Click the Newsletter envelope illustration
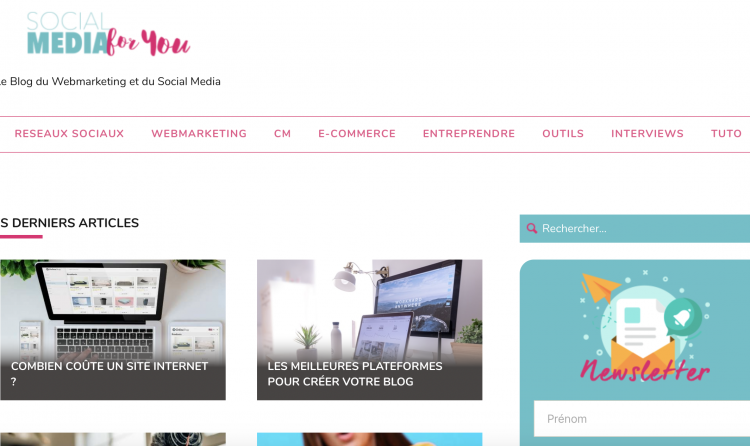Viewport: 750px width, 446px height. (645, 326)
